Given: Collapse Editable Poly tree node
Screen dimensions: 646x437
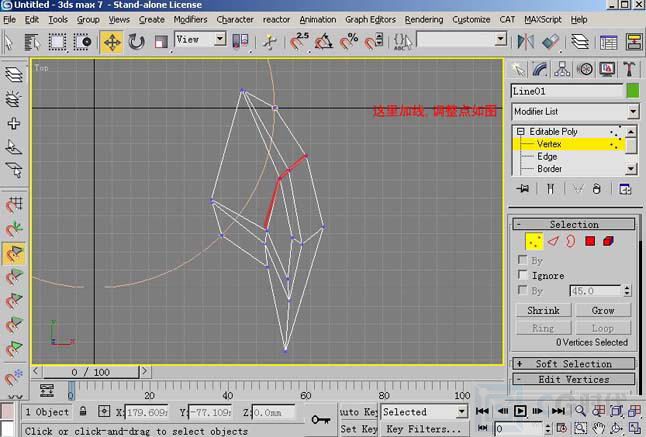Looking at the screenshot, I should tap(520, 131).
